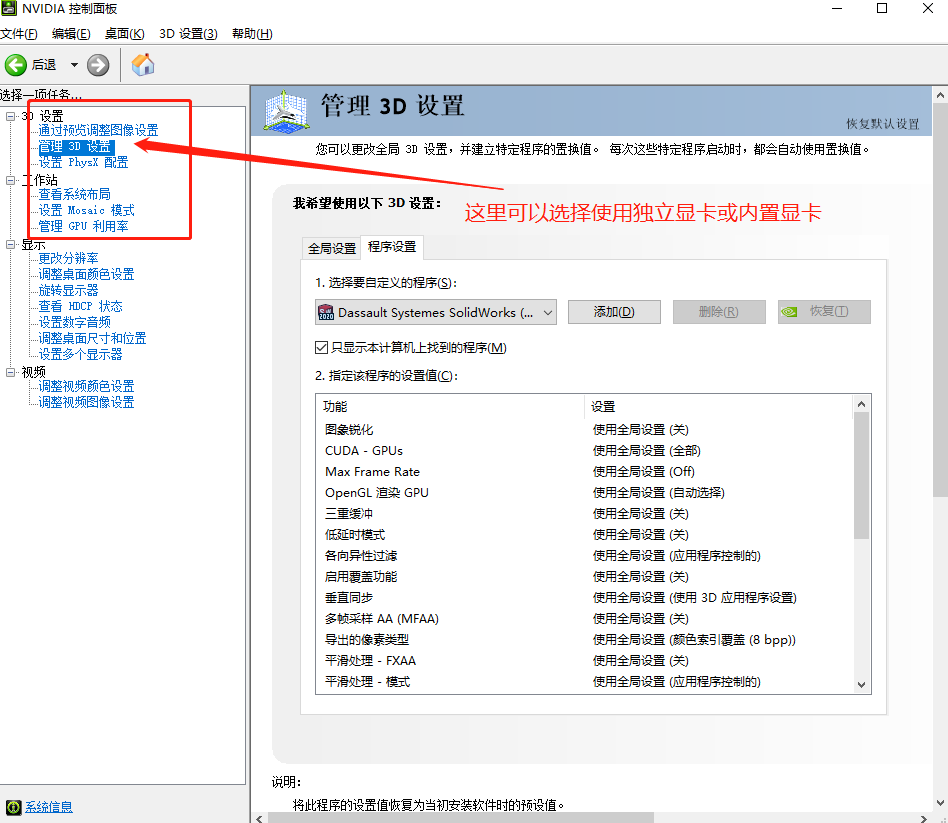Select the 平滑处理 - FXAA row
The height and width of the screenshot is (823, 948).
coord(584,660)
